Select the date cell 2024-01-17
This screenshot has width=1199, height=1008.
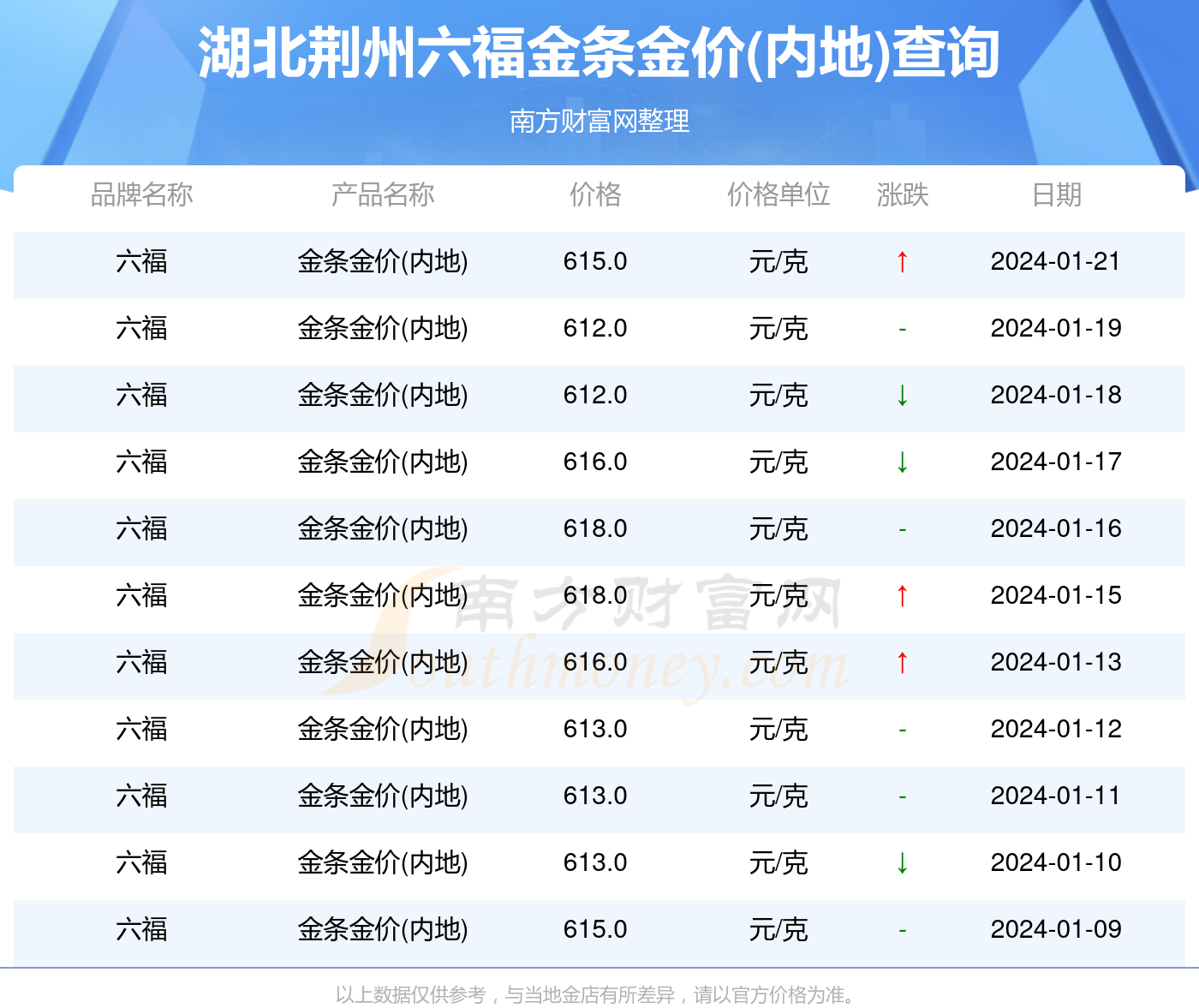1056,462
